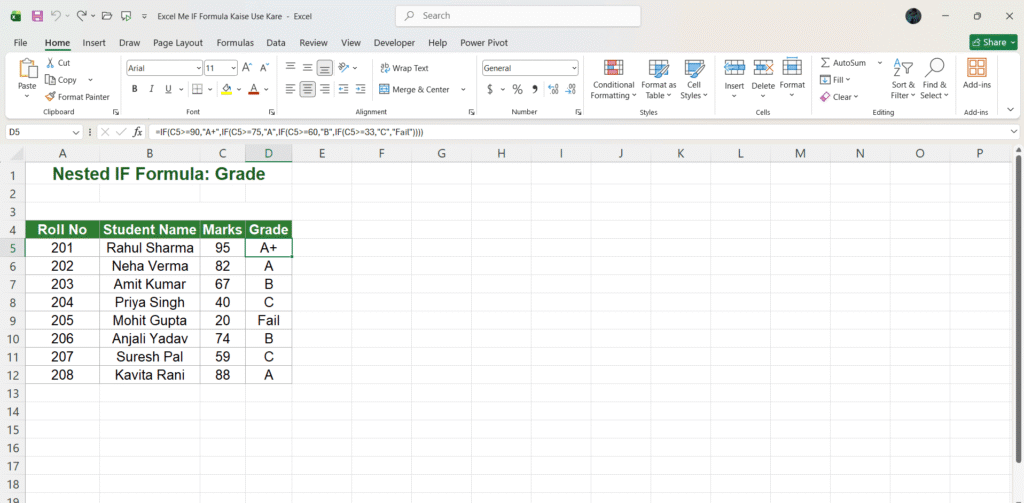Switch to the Page Layout tab
Screen dimensions: 1024x503
click(178, 42)
